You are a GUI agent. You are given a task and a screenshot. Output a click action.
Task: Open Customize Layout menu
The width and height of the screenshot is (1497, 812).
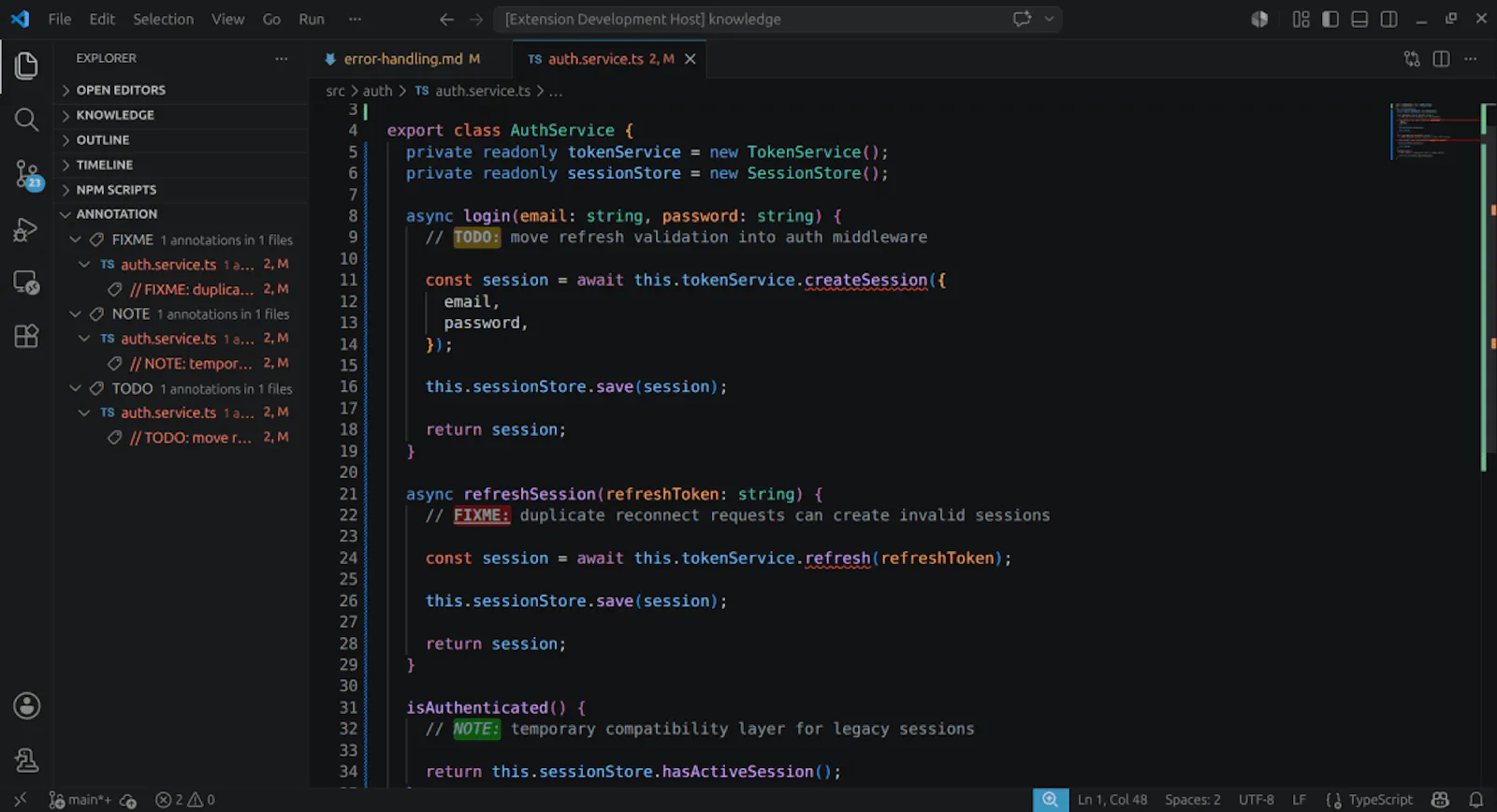pos(1301,19)
